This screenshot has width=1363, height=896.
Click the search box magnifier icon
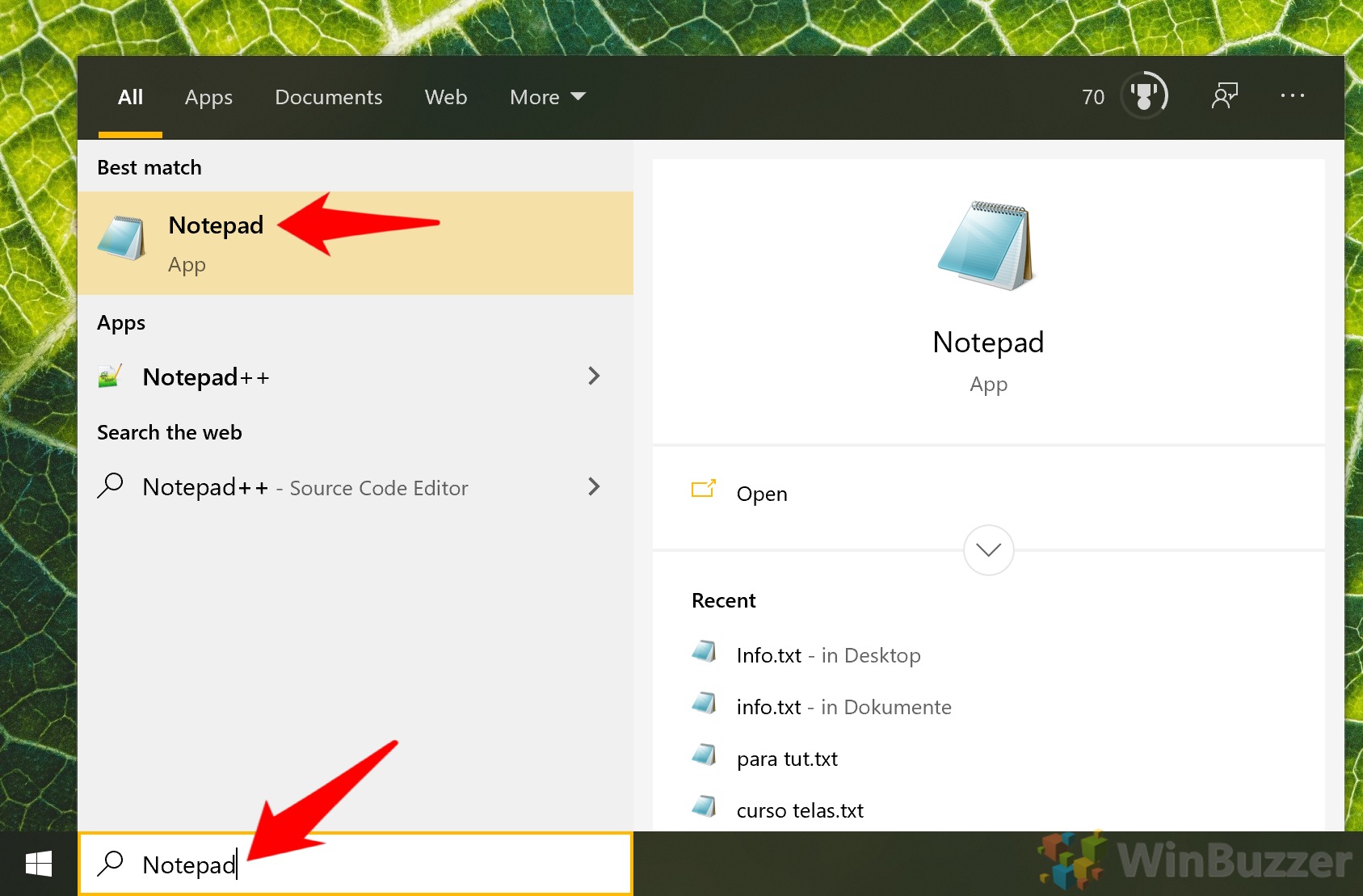pos(111,864)
